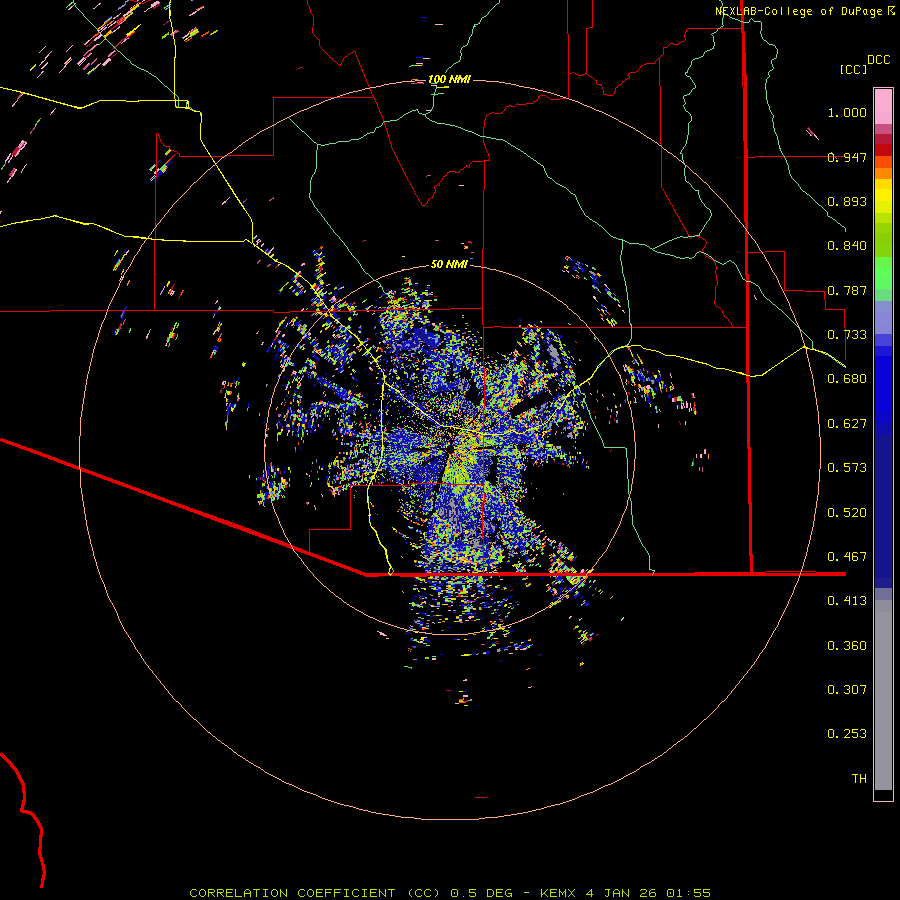This screenshot has width=900, height=900.
Task: Click the Correlation Coefficient KEMX caption
Action: pyautogui.click(x=450, y=893)
